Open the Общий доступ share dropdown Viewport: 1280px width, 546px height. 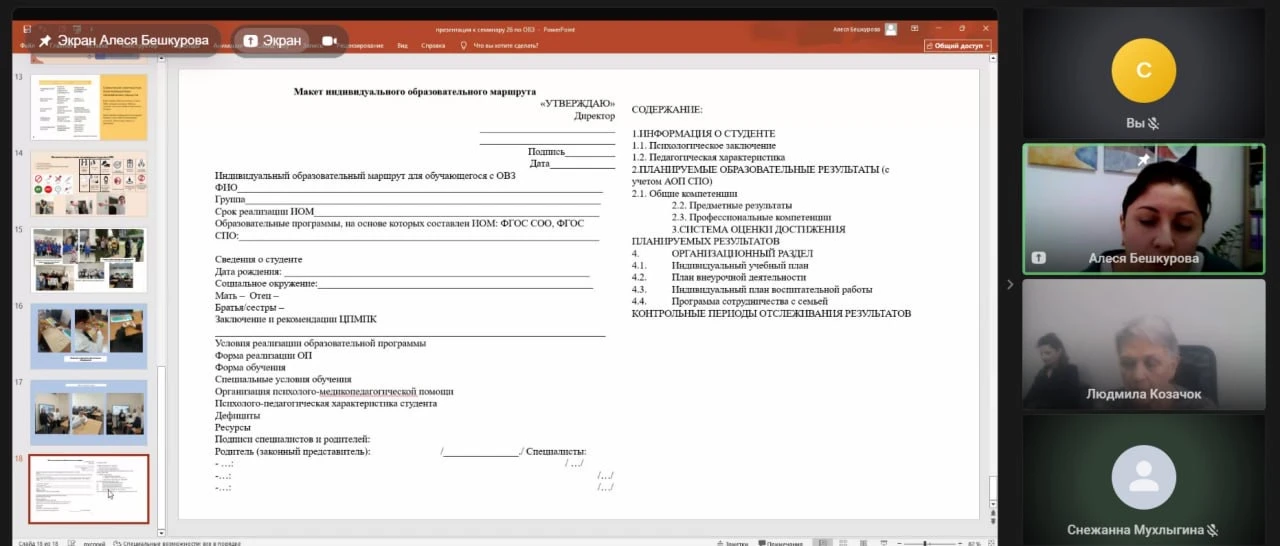[957, 46]
